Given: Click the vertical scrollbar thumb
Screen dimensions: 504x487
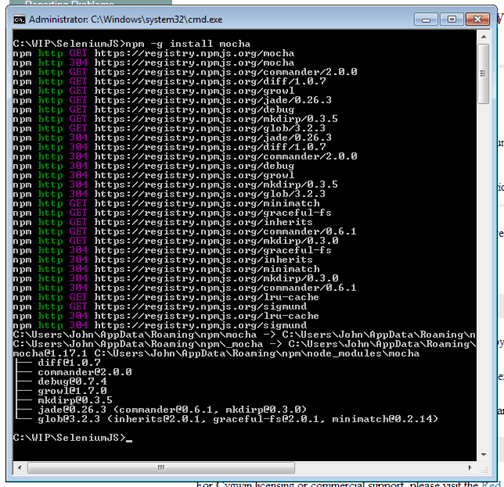Looking at the screenshot, I should point(483,73).
